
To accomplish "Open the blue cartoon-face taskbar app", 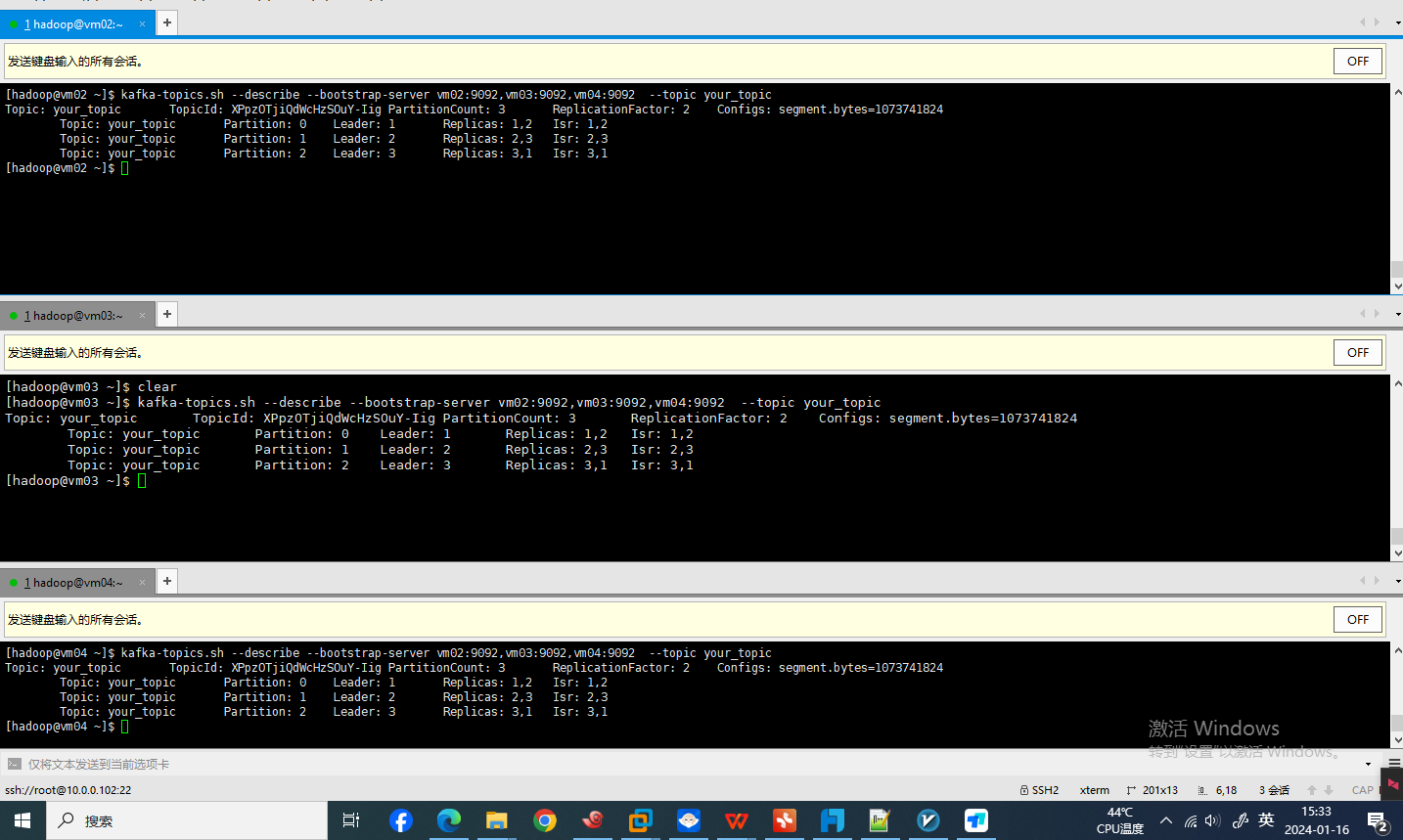I will [688, 820].
